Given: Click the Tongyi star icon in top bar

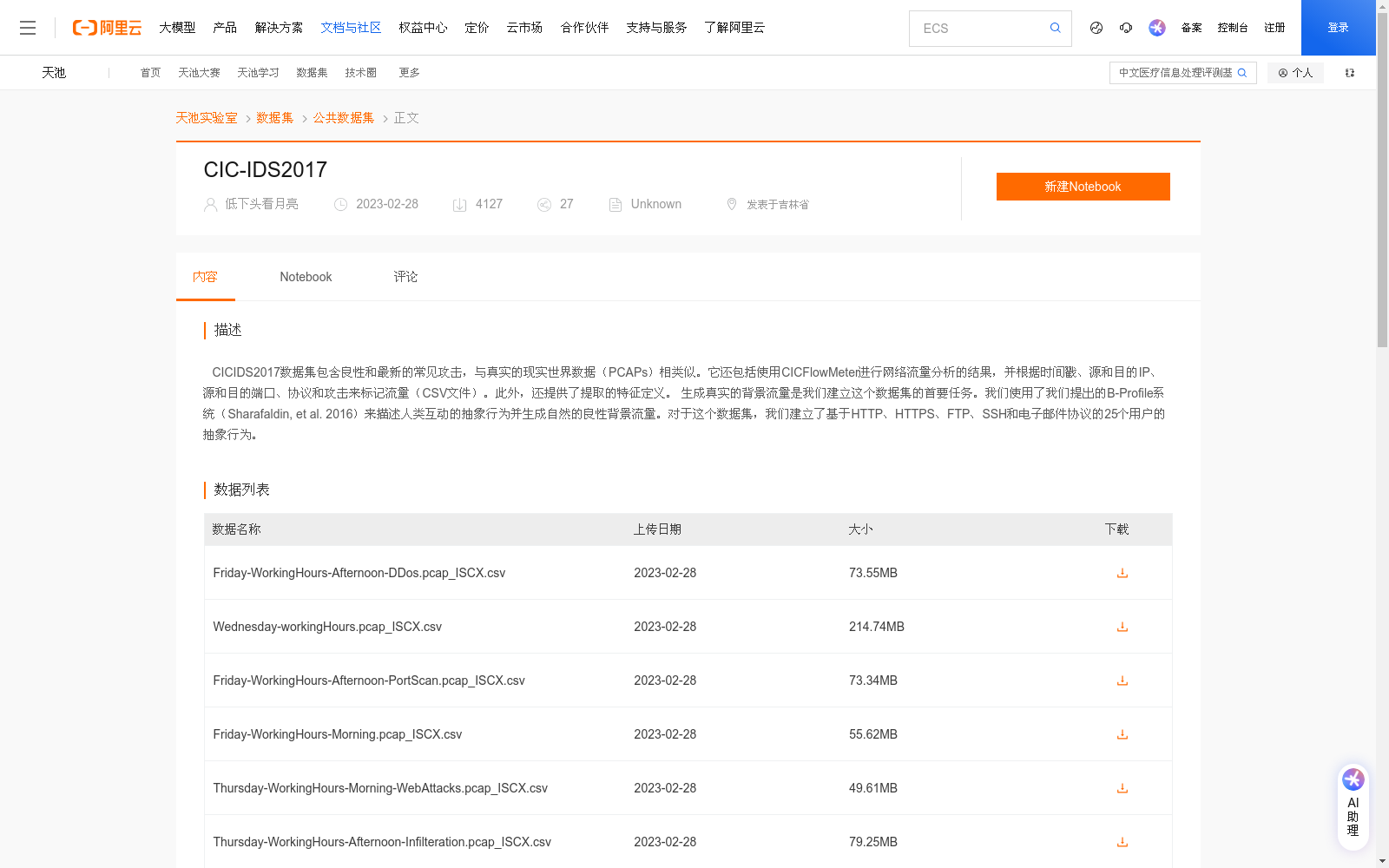Looking at the screenshot, I should (x=1156, y=28).
